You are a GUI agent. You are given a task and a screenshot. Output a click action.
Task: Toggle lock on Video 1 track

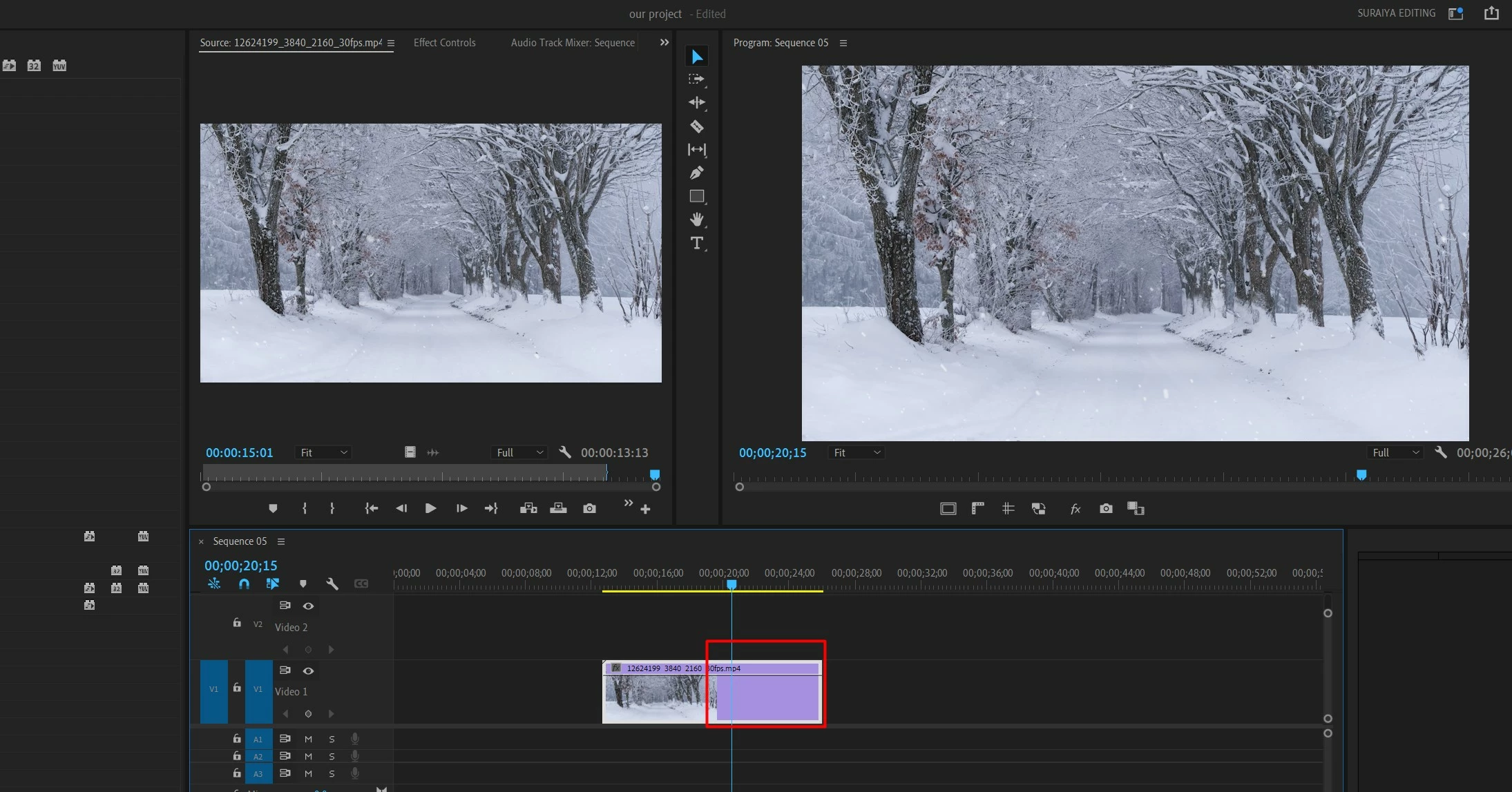tap(237, 688)
